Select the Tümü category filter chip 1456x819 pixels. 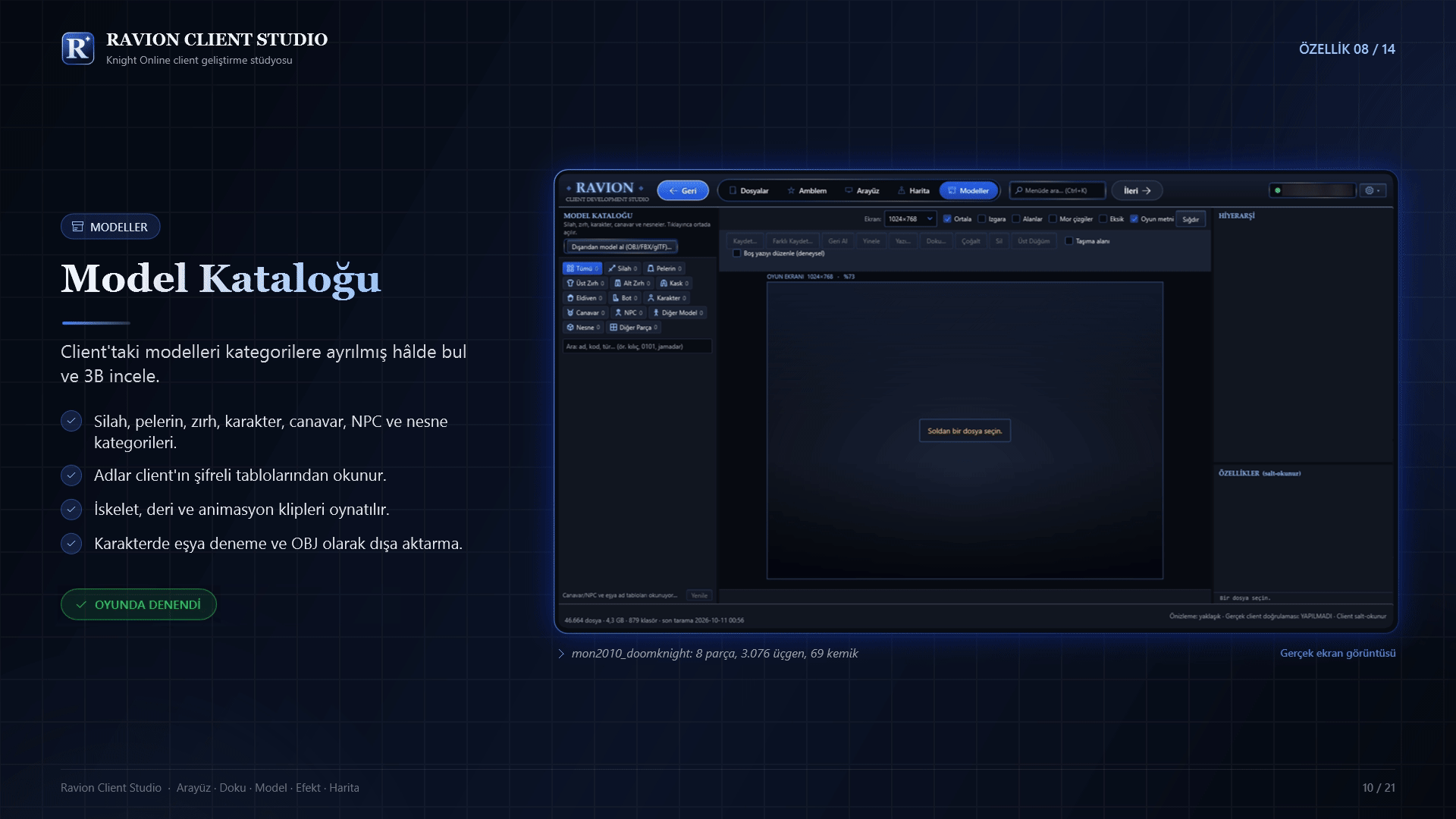tap(582, 268)
